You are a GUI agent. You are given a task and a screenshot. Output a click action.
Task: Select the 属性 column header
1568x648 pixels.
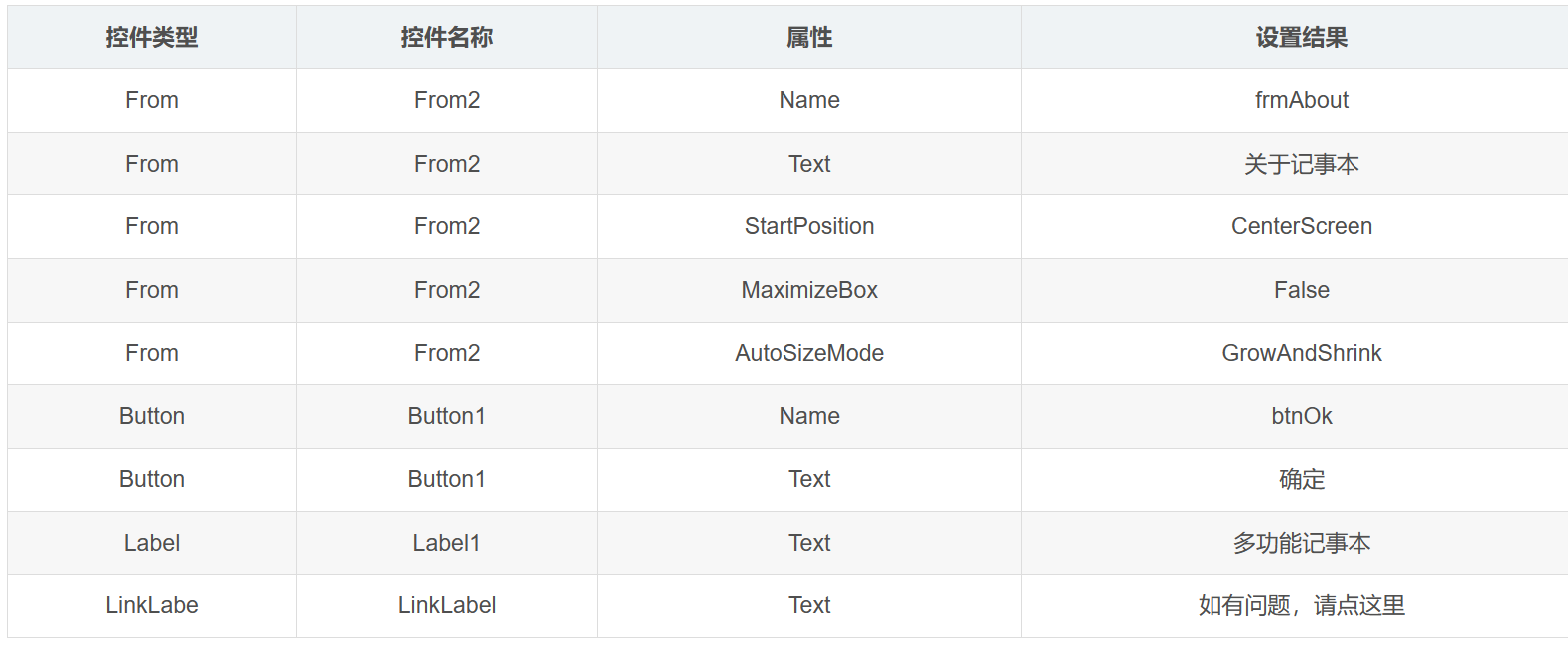(x=809, y=38)
